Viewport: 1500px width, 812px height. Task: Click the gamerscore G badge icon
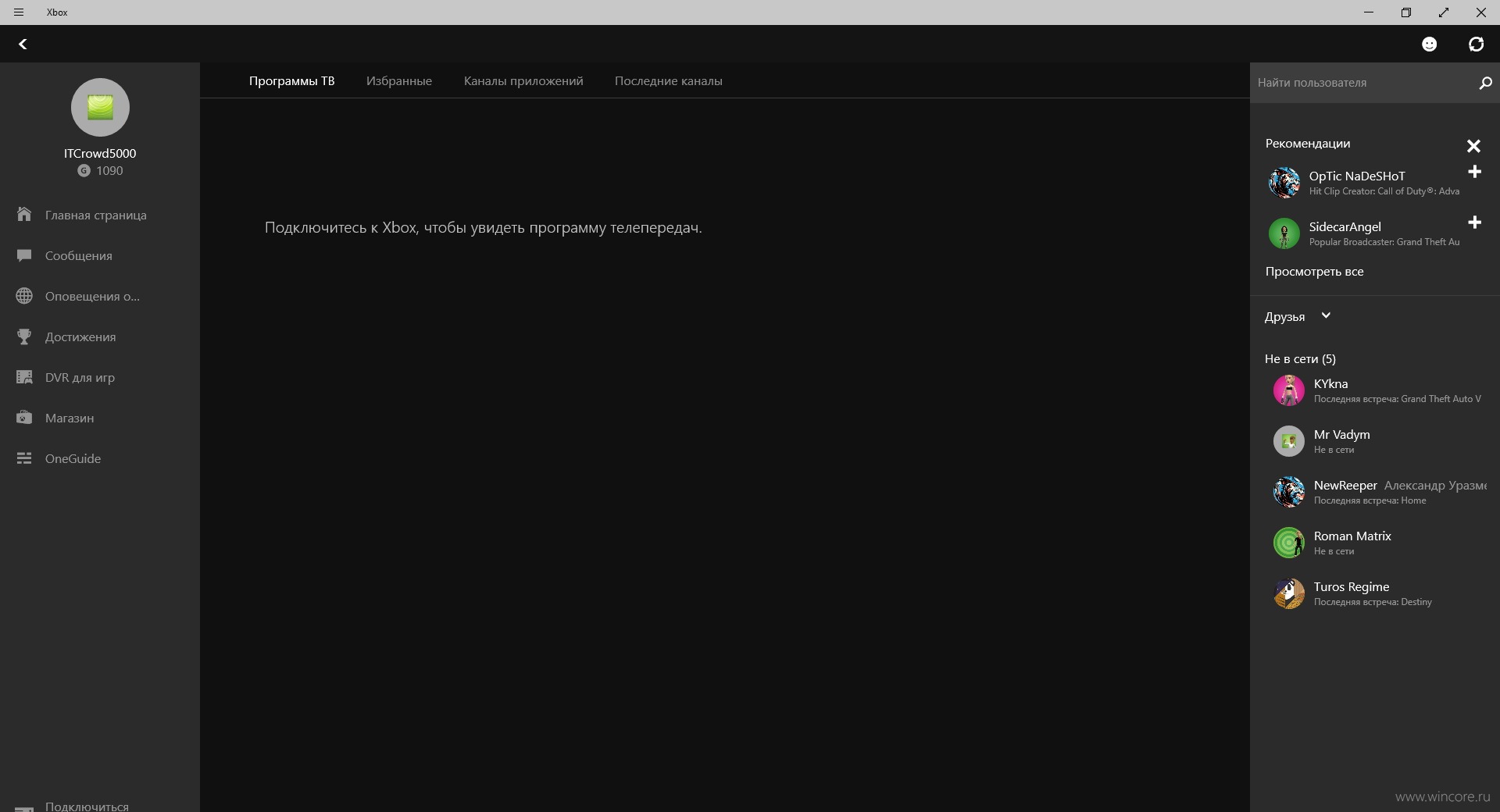coord(84,170)
